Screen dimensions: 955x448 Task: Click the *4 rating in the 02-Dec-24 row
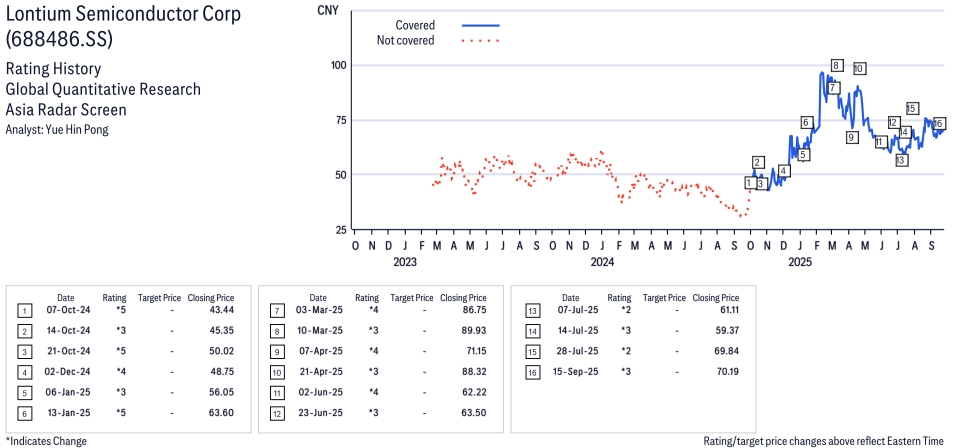coord(121,371)
